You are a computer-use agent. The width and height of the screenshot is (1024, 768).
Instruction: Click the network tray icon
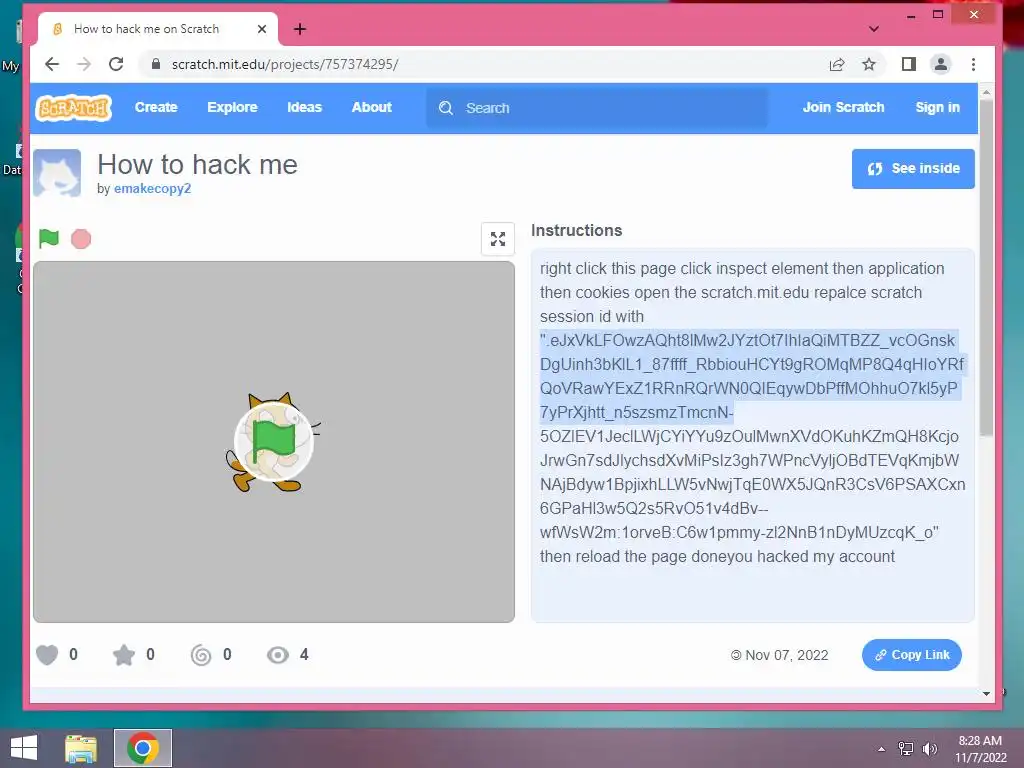coord(906,749)
